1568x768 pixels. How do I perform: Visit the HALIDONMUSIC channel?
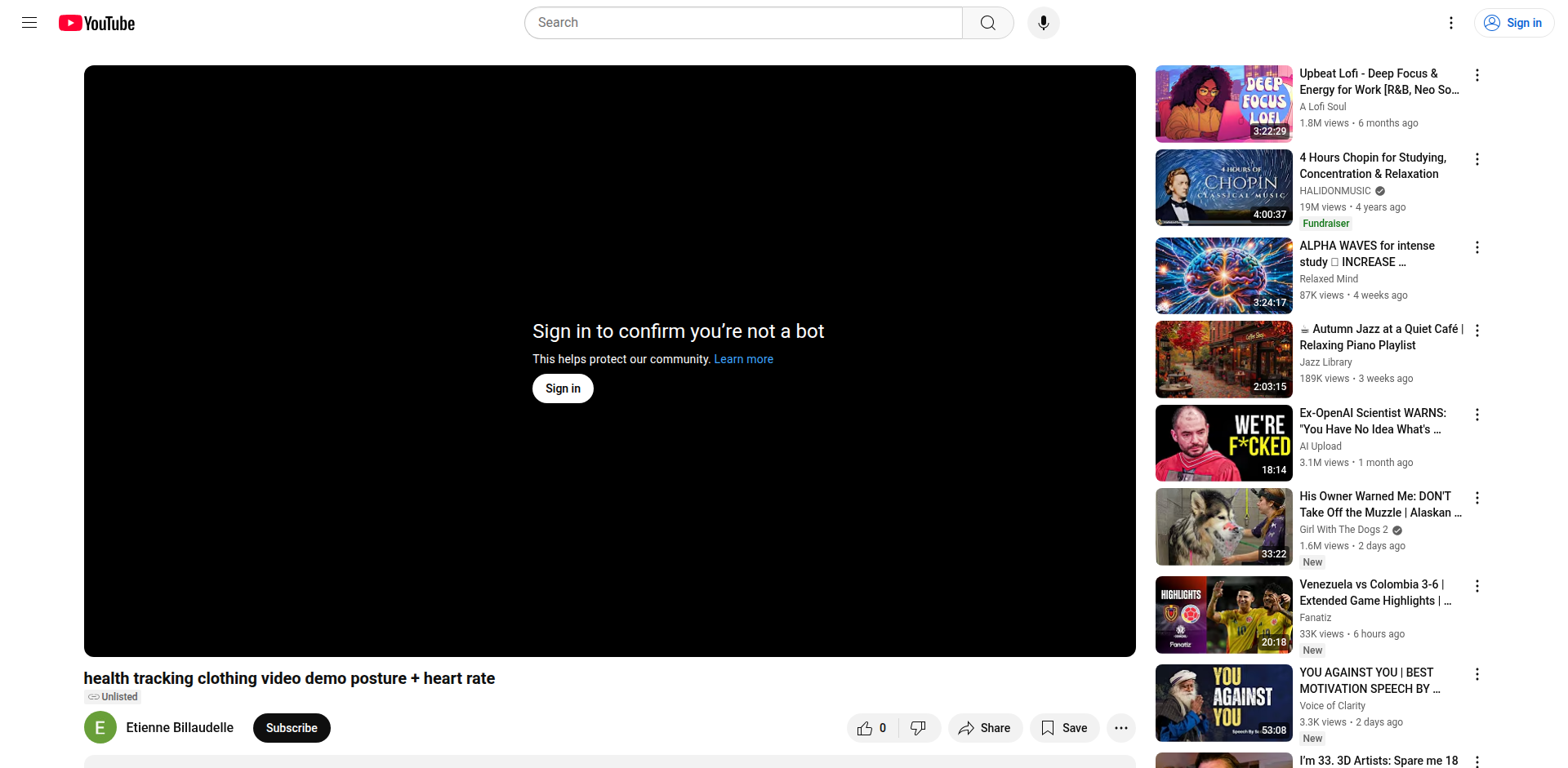coord(1335,191)
